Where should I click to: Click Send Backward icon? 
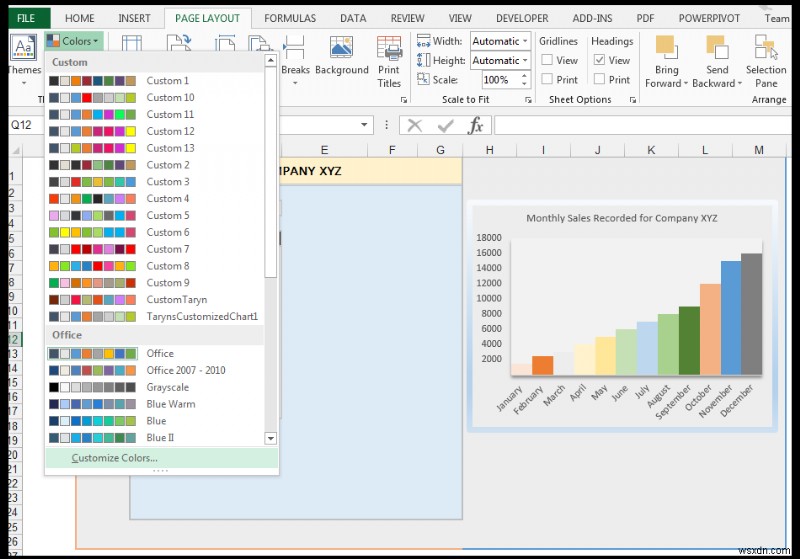717,47
